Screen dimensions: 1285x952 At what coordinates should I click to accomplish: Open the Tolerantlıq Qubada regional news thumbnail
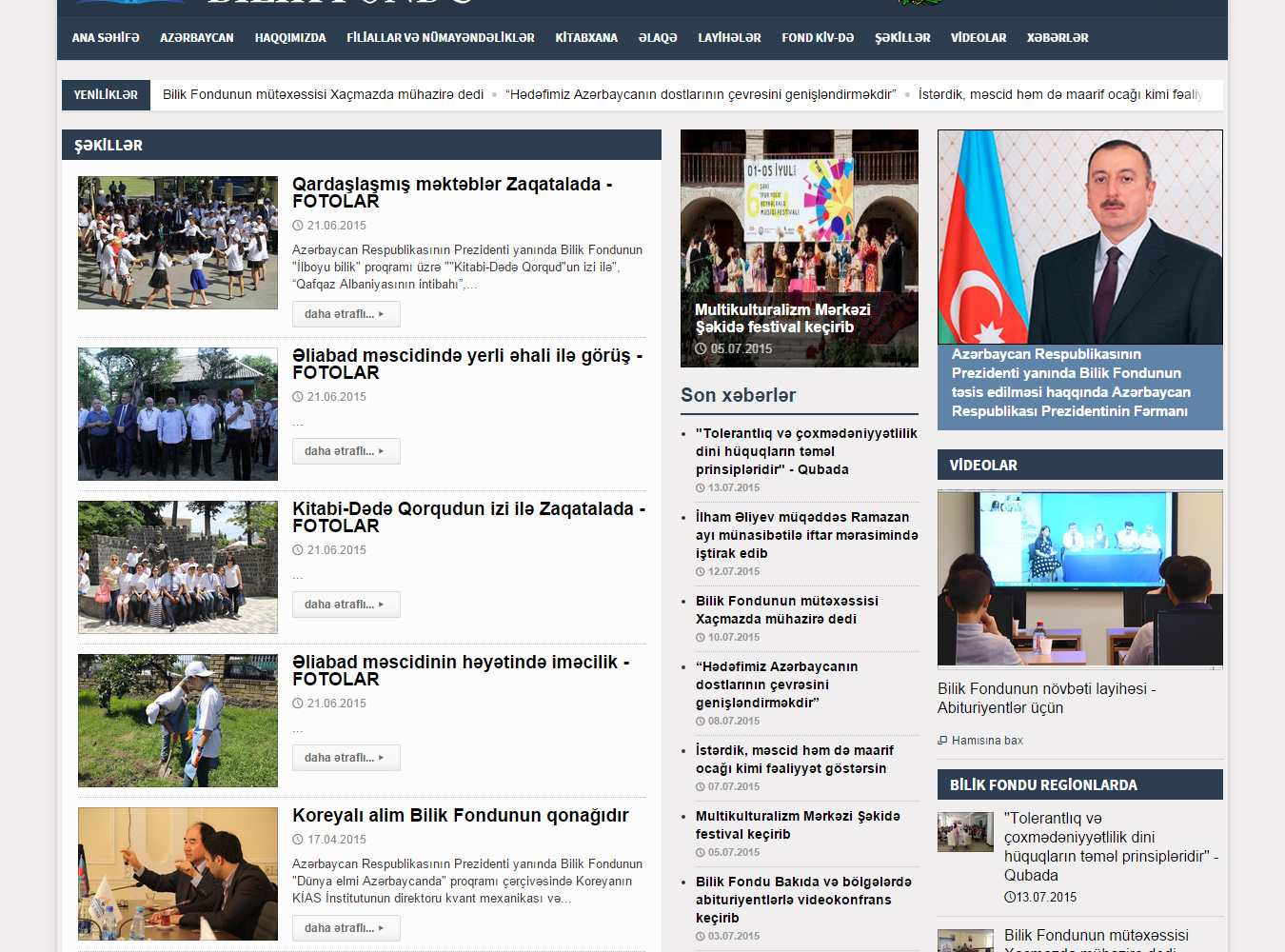pos(965,832)
